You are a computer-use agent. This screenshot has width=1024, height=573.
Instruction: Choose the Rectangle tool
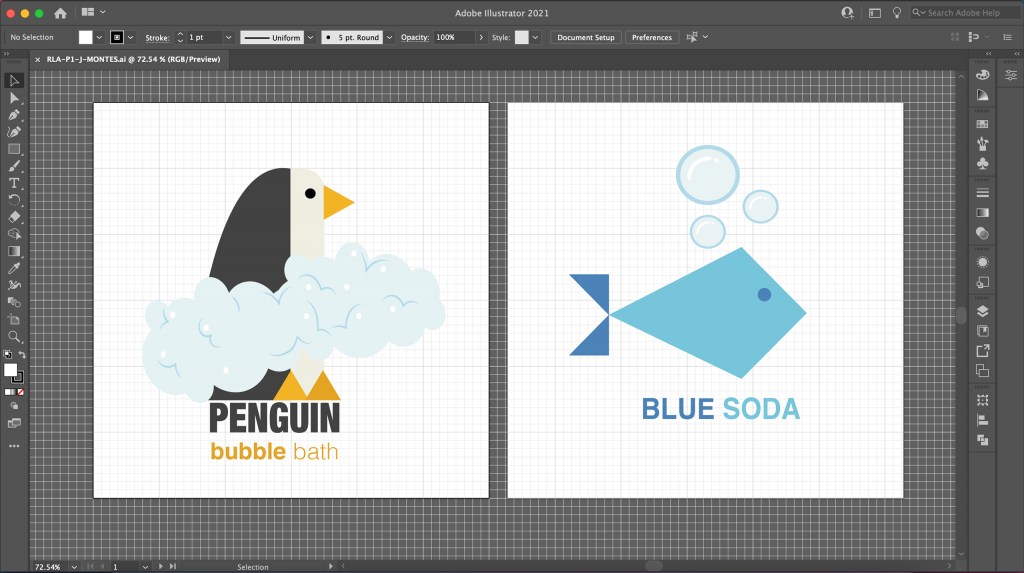pos(14,149)
